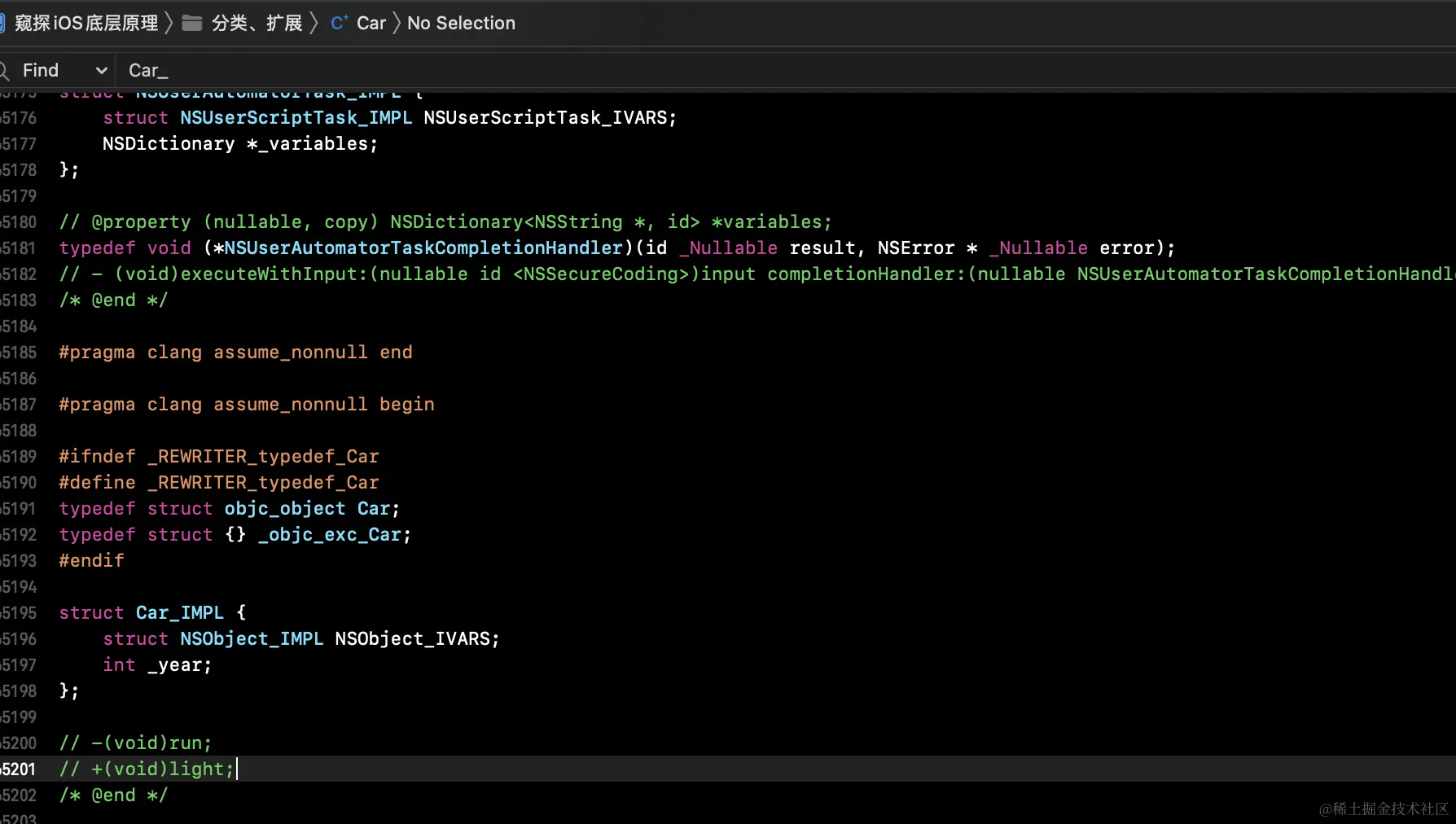Click NSUserScriptTask_IMPL type name
Image resolution: width=1456 pixels, height=824 pixels.
pyautogui.click(x=296, y=117)
